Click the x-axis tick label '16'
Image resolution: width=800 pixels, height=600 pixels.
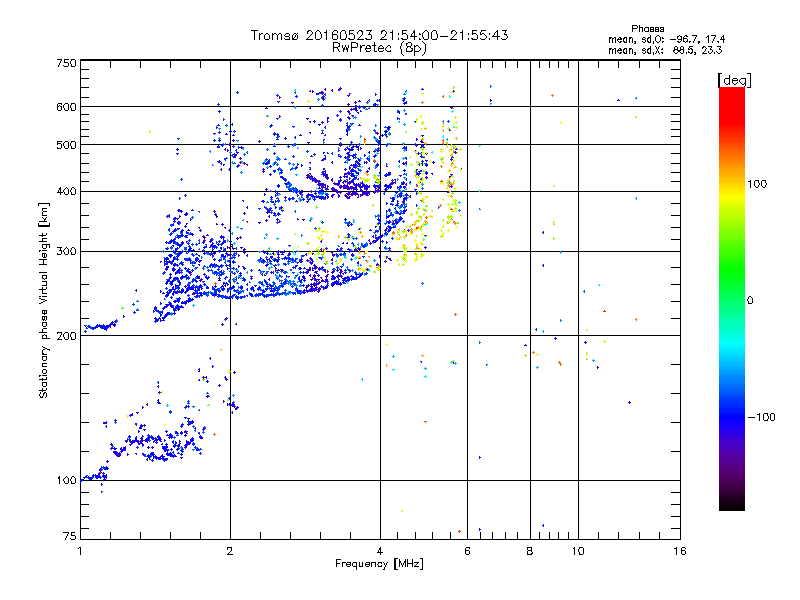point(680,551)
